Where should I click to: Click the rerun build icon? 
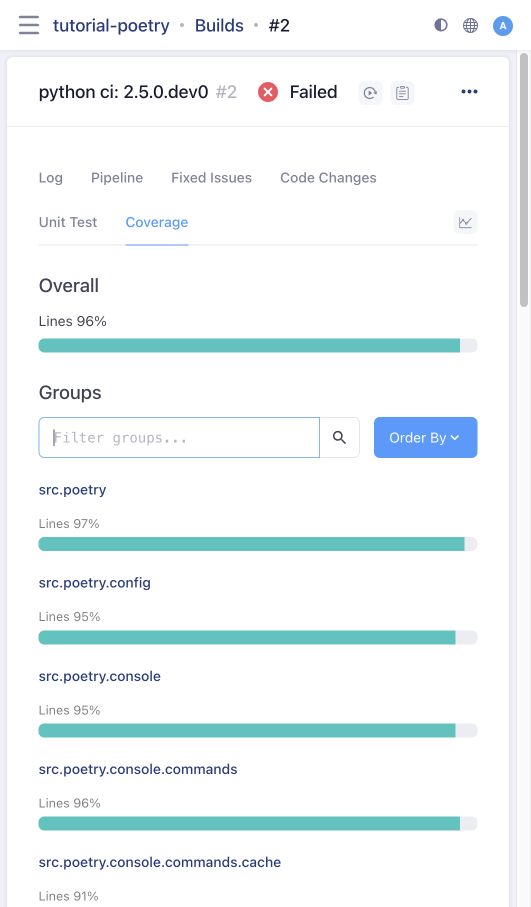coord(370,93)
